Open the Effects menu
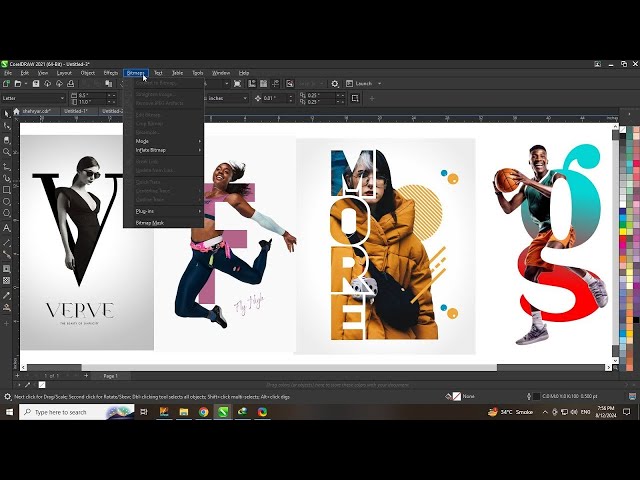 (111, 73)
